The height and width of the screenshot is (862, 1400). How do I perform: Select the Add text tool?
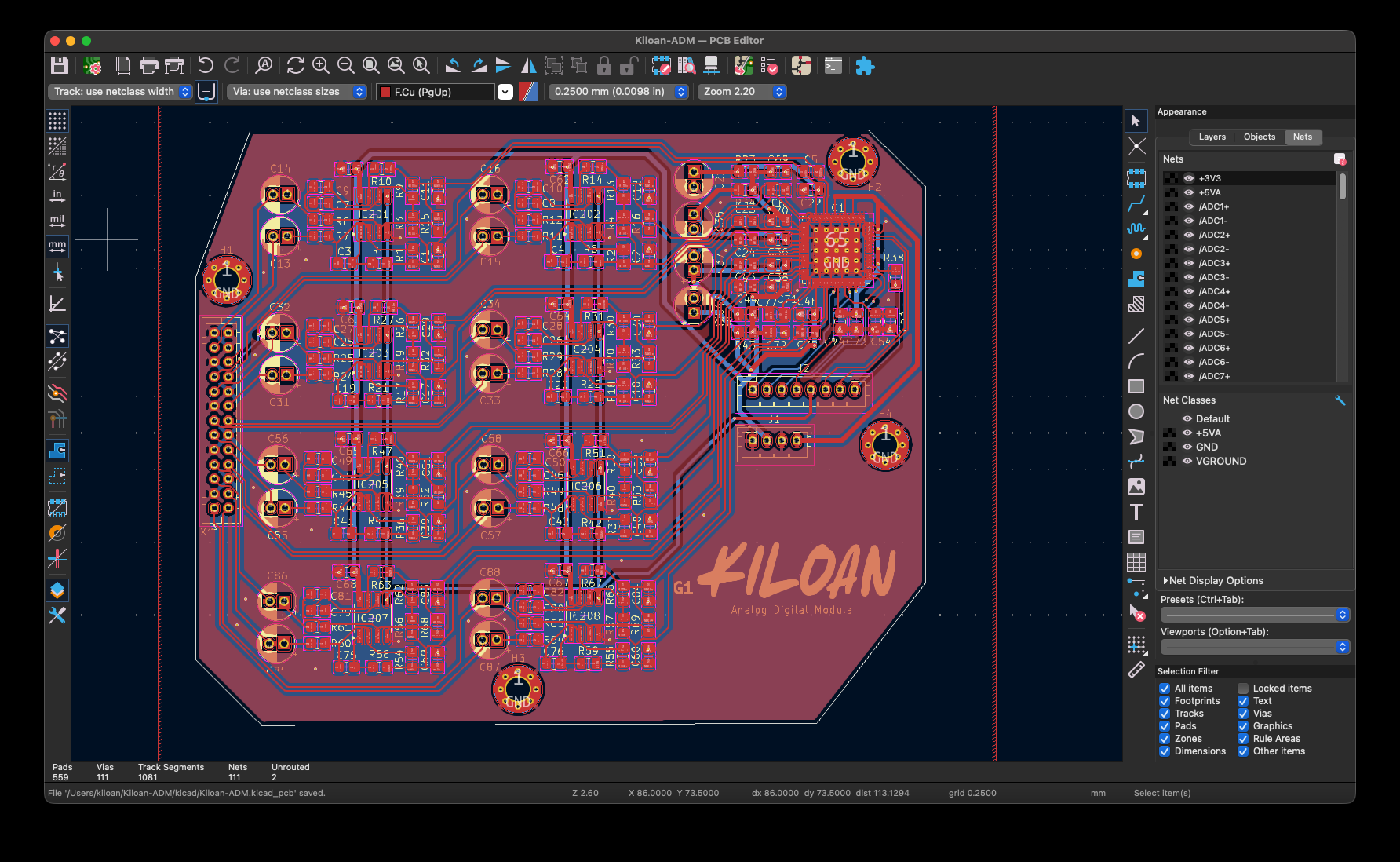tap(1136, 512)
